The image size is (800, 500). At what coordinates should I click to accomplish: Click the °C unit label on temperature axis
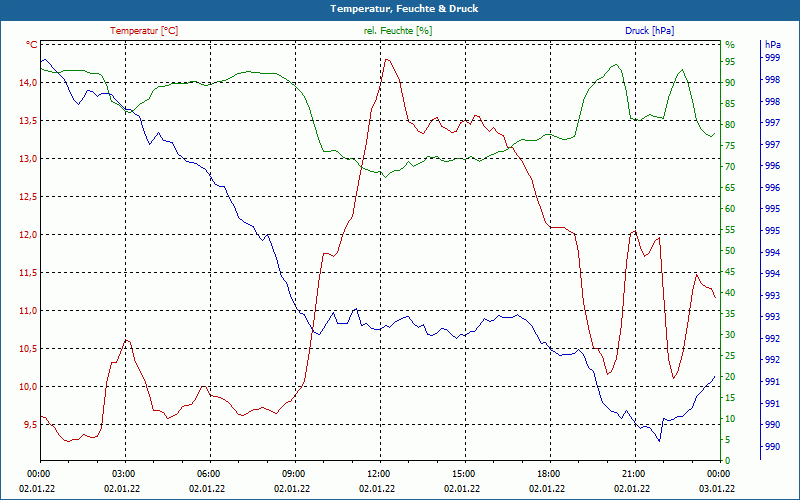[x=32, y=45]
